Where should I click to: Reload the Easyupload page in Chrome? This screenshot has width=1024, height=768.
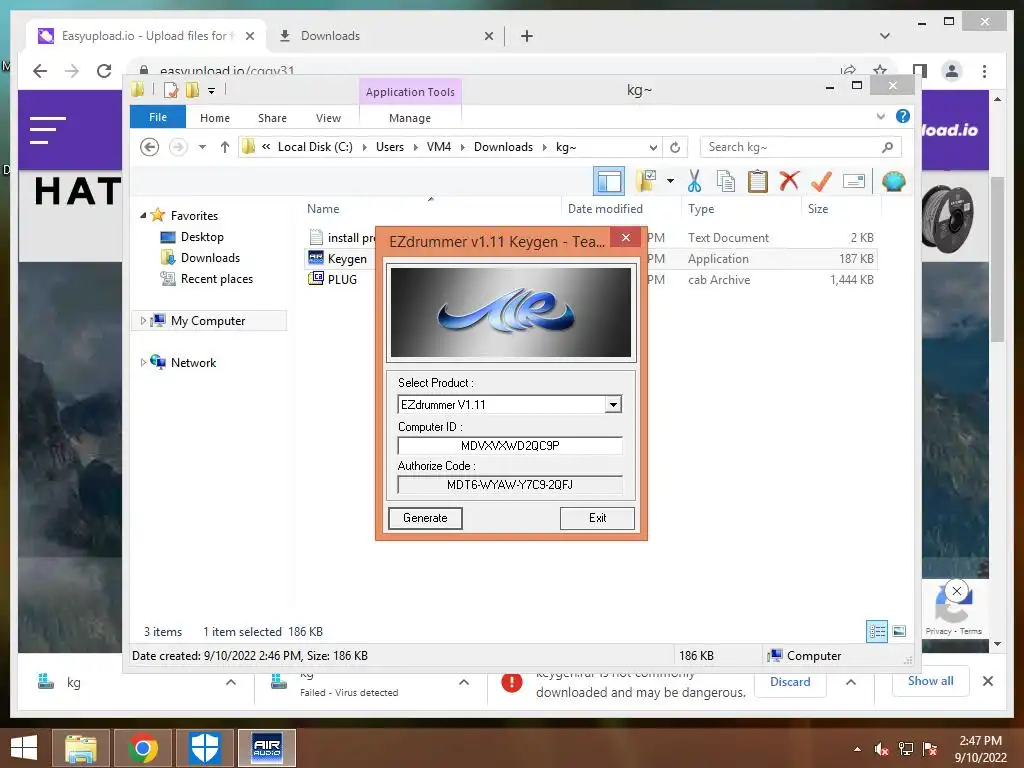(104, 71)
